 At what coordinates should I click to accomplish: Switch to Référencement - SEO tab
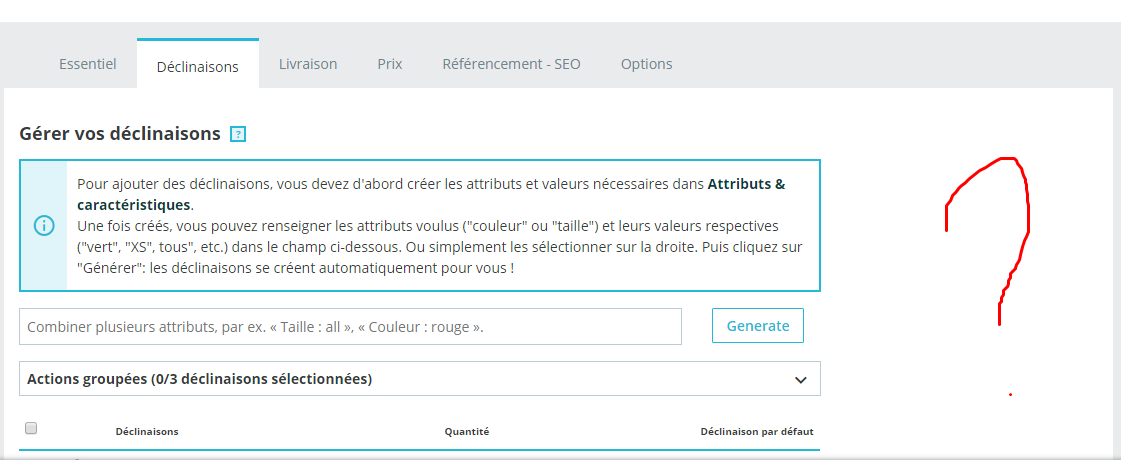(x=511, y=64)
